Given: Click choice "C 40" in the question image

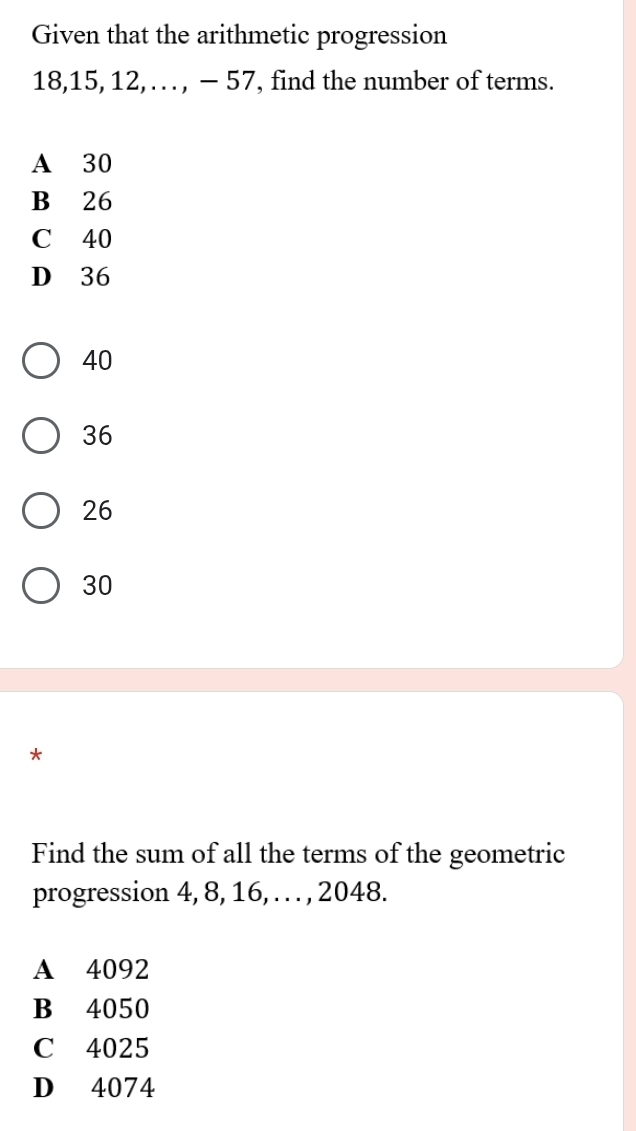Looking at the screenshot, I should (x=73, y=240).
